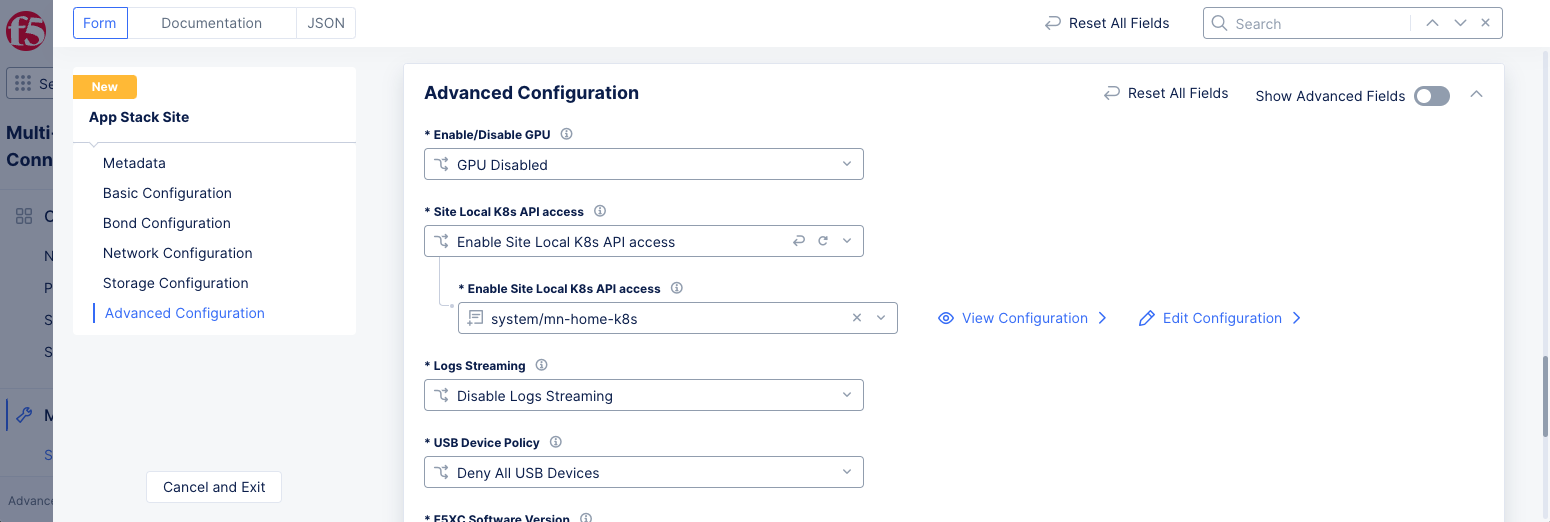Viewport: 1550px width, 522px height.
Task: Go to previous search result with up arrow
Action: [x=1432, y=23]
